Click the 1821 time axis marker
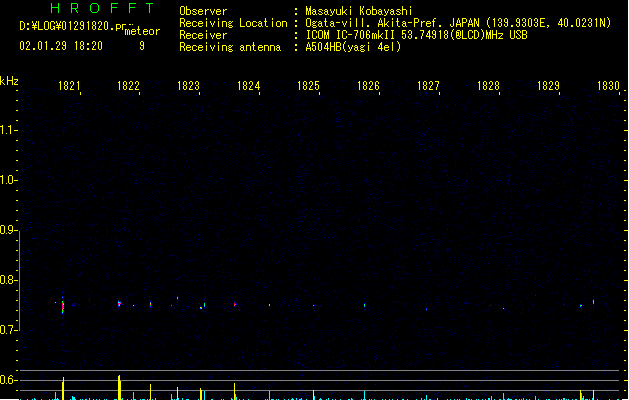Screen dimensions: 629x400 click(x=69, y=86)
